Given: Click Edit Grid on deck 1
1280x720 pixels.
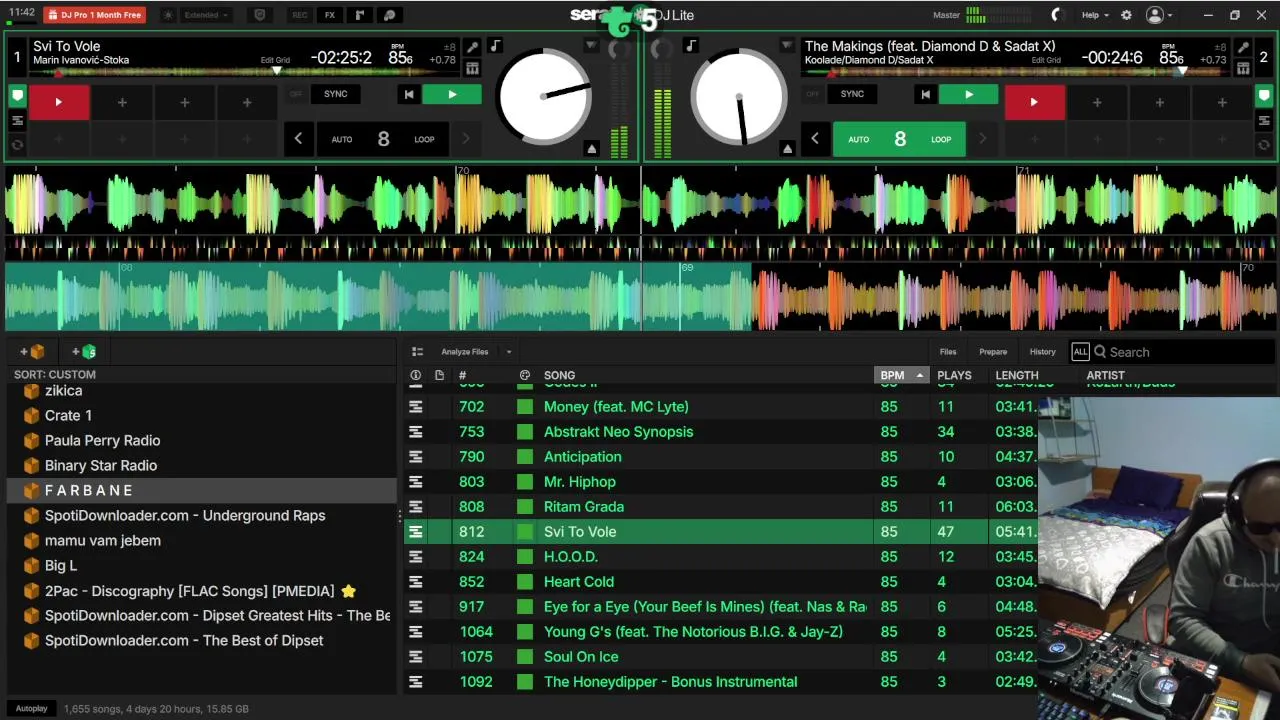Looking at the screenshot, I should (x=275, y=60).
